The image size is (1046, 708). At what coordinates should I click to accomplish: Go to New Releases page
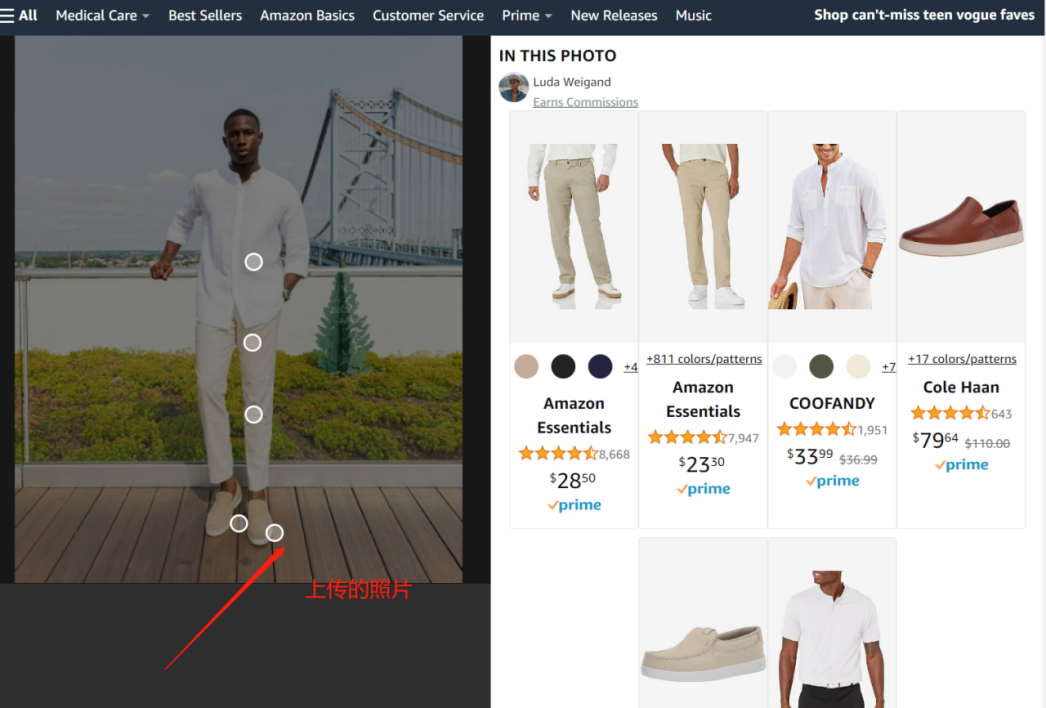613,15
